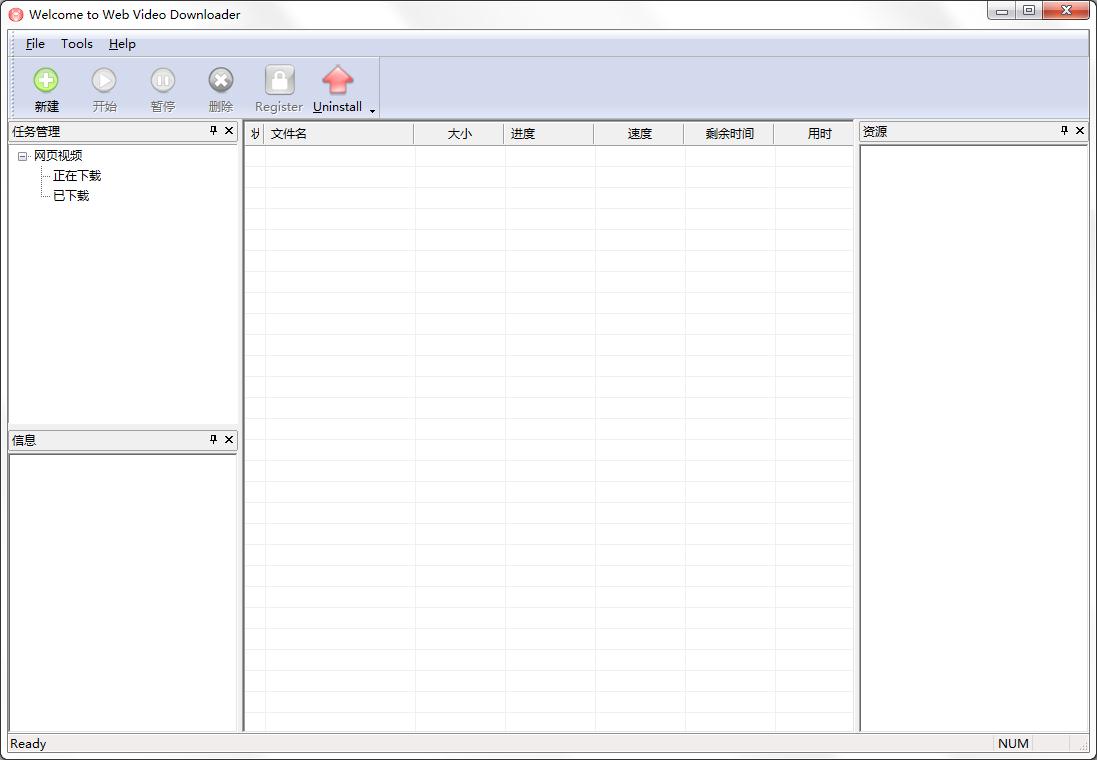Pin the 任务管理 panel with pushpin icon
The width and height of the screenshot is (1097, 760).
[x=213, y=131]
